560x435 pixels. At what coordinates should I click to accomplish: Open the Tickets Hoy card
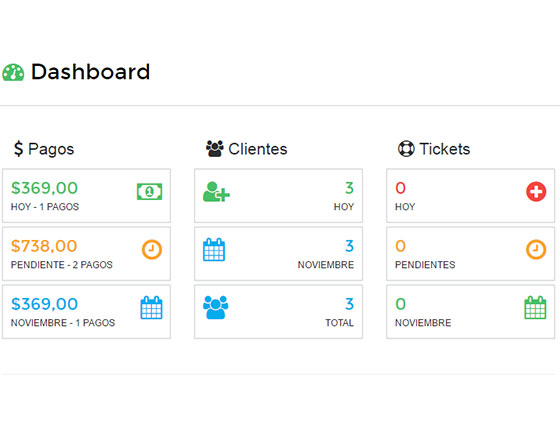tap(470, 196)
